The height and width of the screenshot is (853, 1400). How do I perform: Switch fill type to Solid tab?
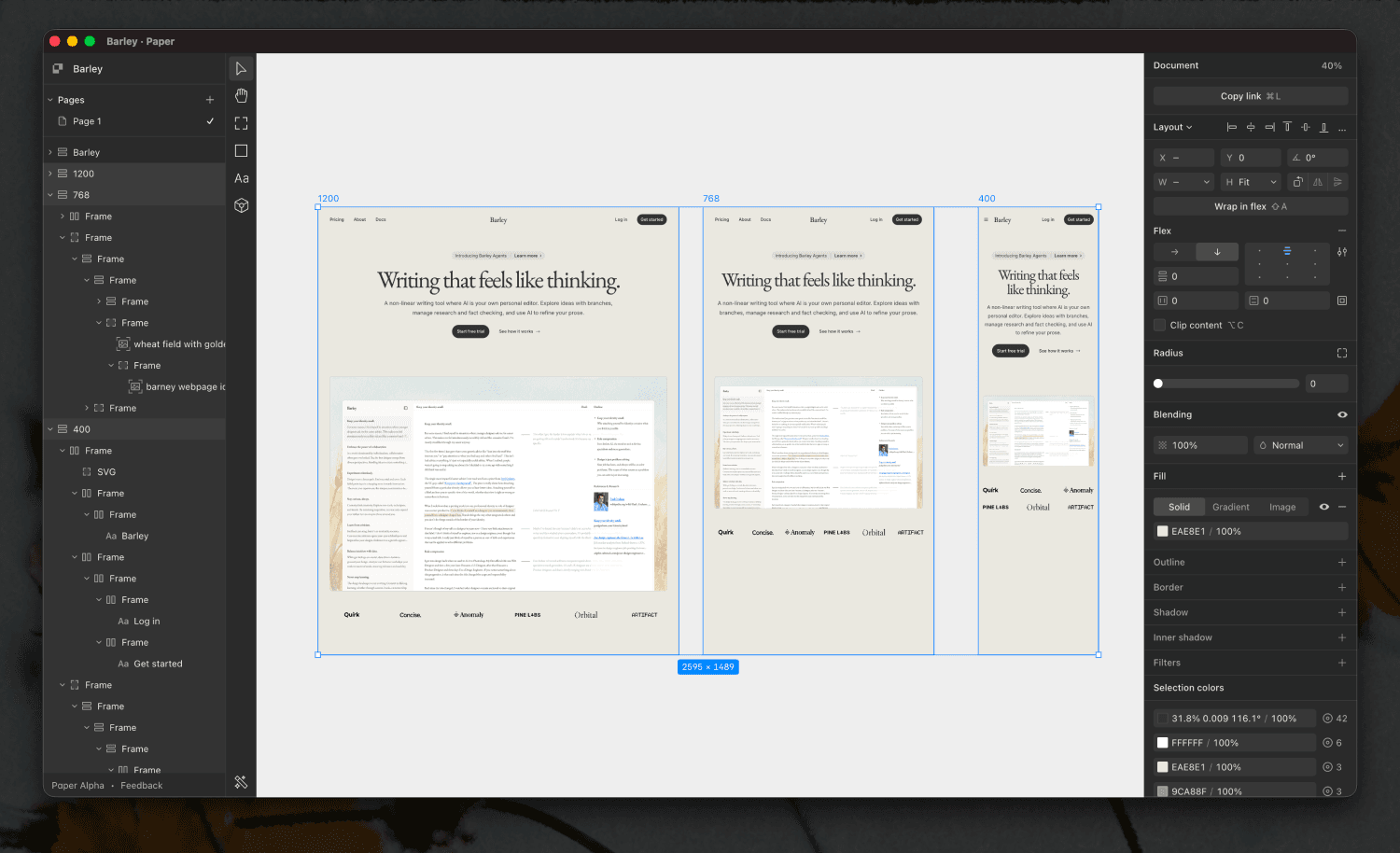(1179, 507)
